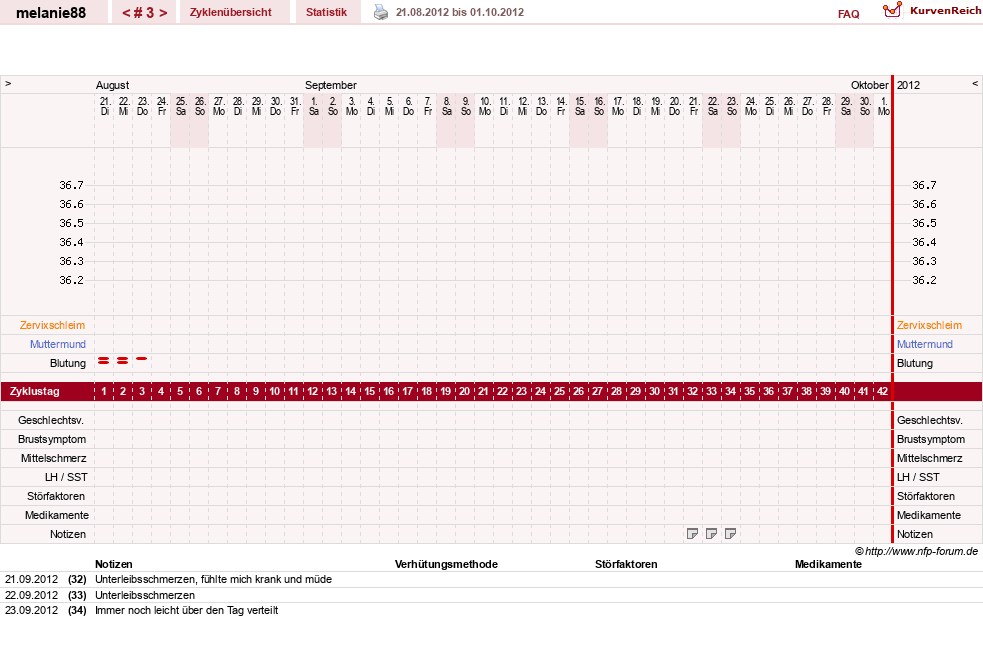
Task: Click the Medikamente heading in notes table
Action: tap(828, 564)
